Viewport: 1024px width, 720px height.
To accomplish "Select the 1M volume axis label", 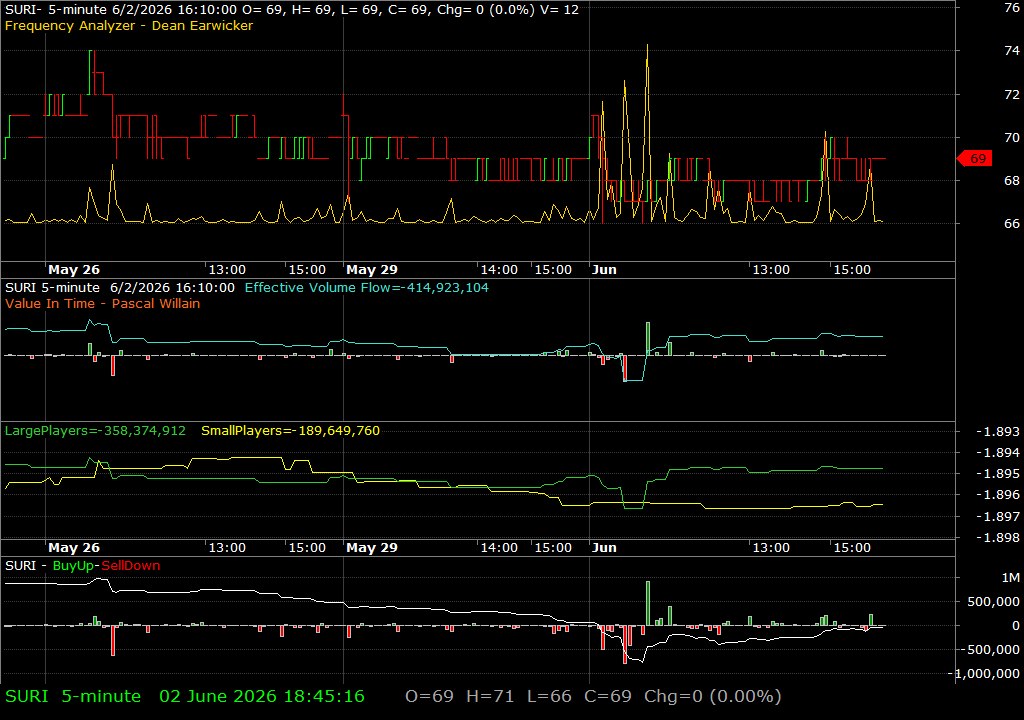I will 1010,578.
